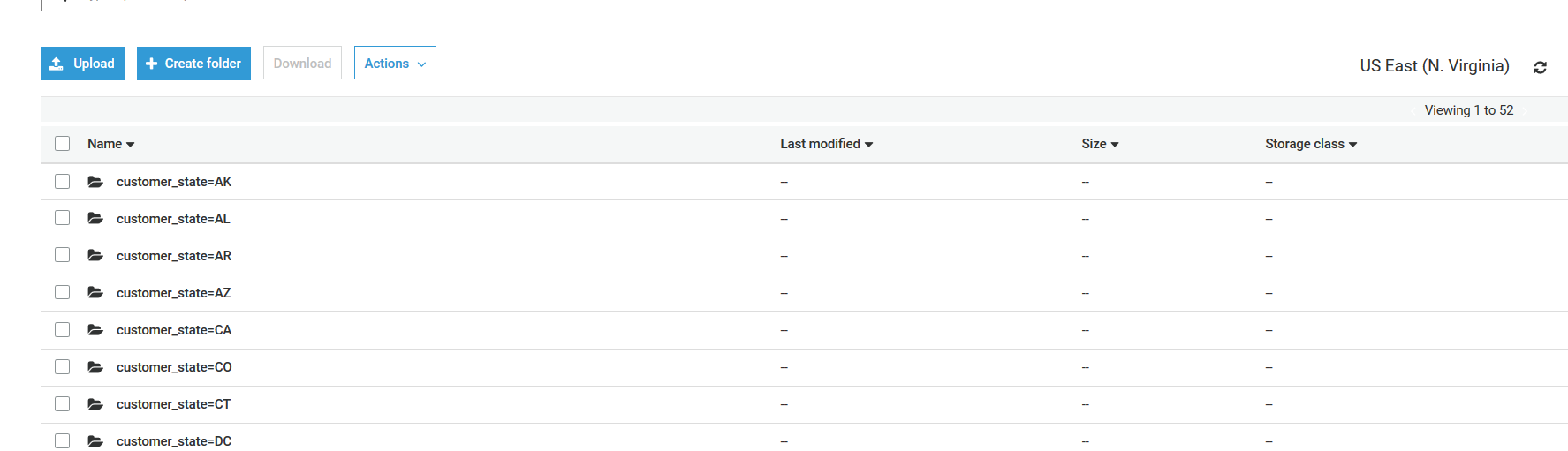
Task: Open the Actions dropdown menu
Action: 395,64
